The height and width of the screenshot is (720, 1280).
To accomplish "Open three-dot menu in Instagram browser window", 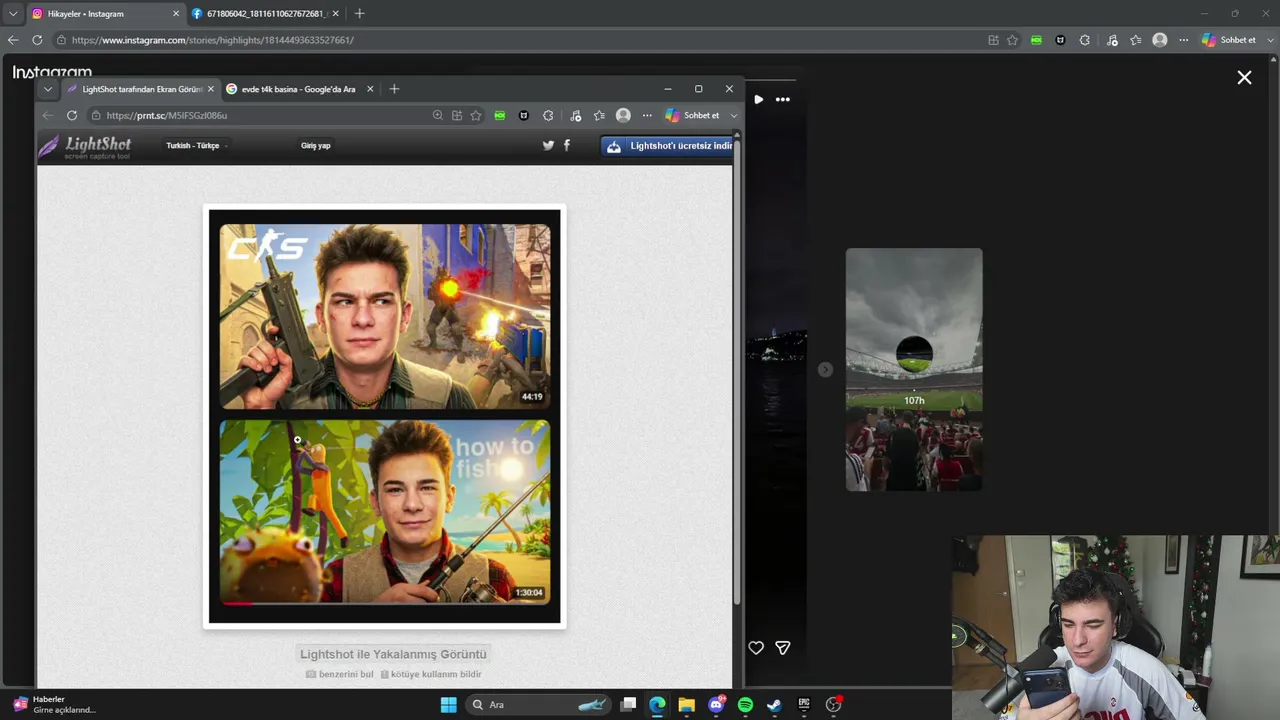I will coord(1184,40).
